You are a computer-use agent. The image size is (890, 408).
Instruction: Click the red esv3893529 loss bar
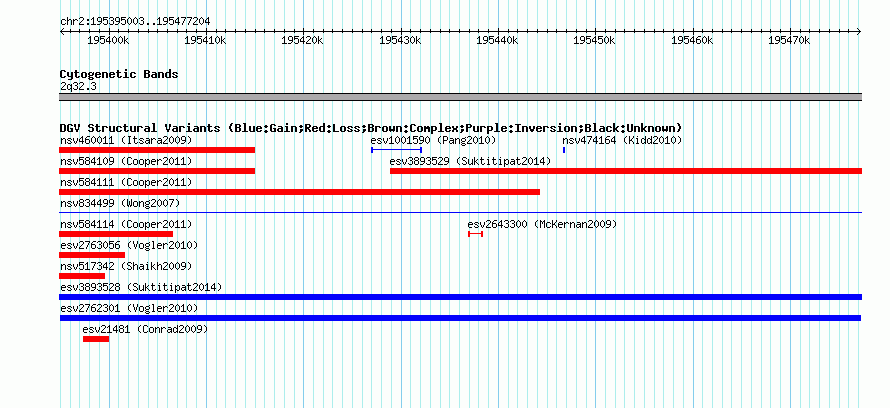click(x=626, y=171)
